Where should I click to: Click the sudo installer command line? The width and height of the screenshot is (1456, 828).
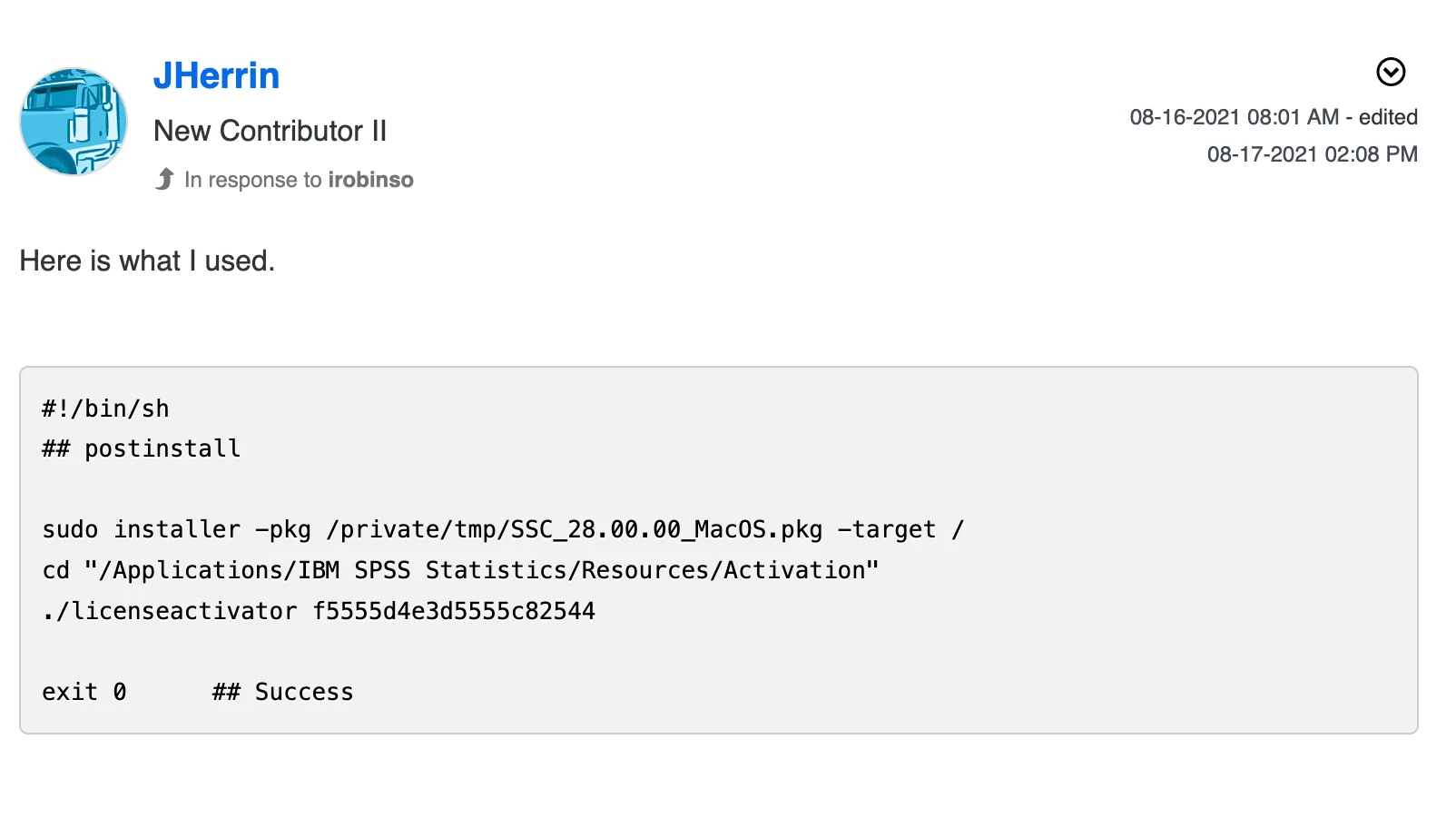(x=503, y=529)
